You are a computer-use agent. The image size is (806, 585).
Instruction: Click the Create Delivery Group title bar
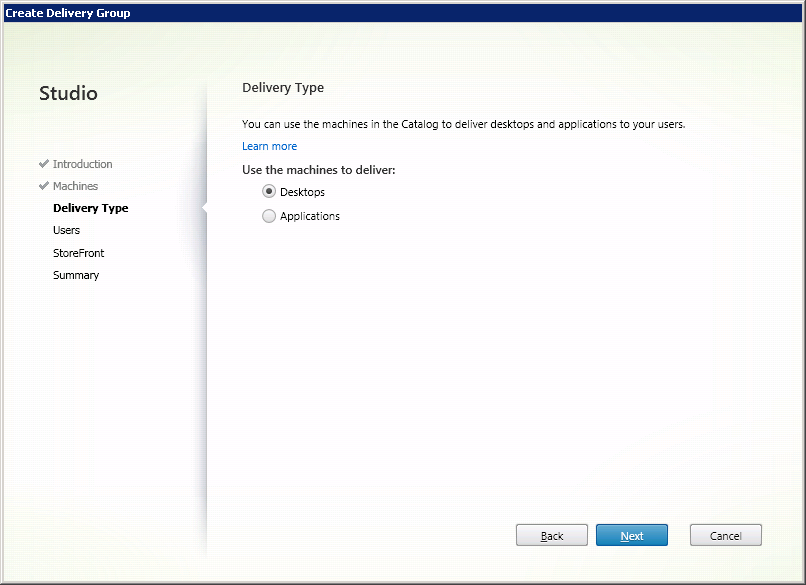403,13
